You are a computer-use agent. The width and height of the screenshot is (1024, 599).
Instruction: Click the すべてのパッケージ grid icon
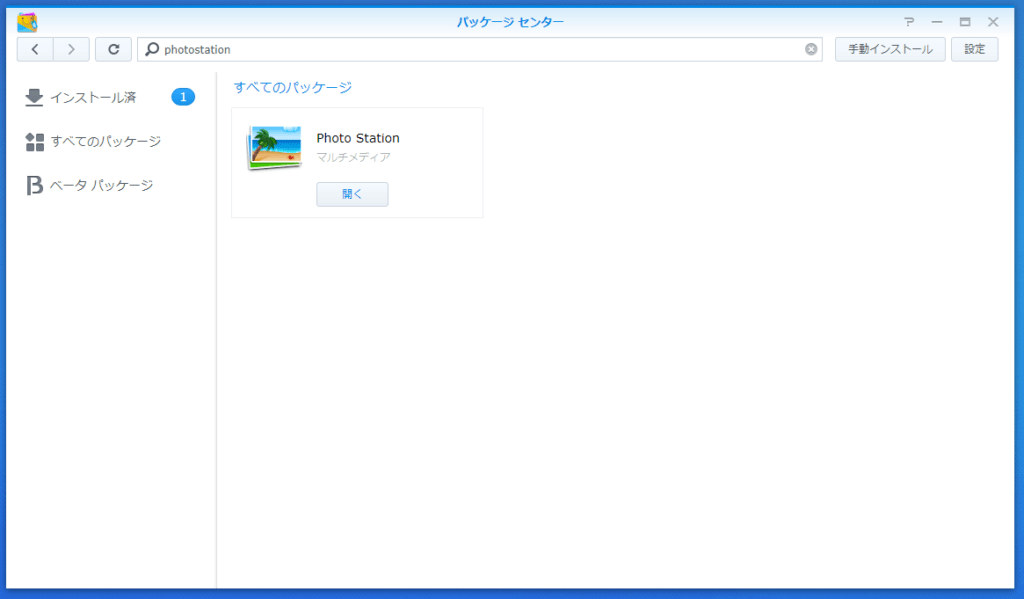point(35,142)
